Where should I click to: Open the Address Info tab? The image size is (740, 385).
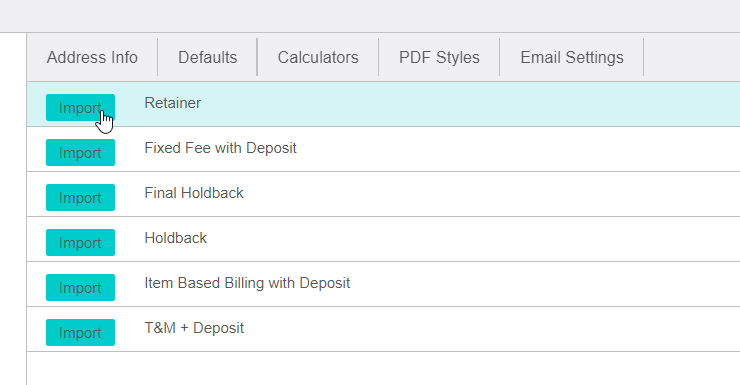pos(92,57)
